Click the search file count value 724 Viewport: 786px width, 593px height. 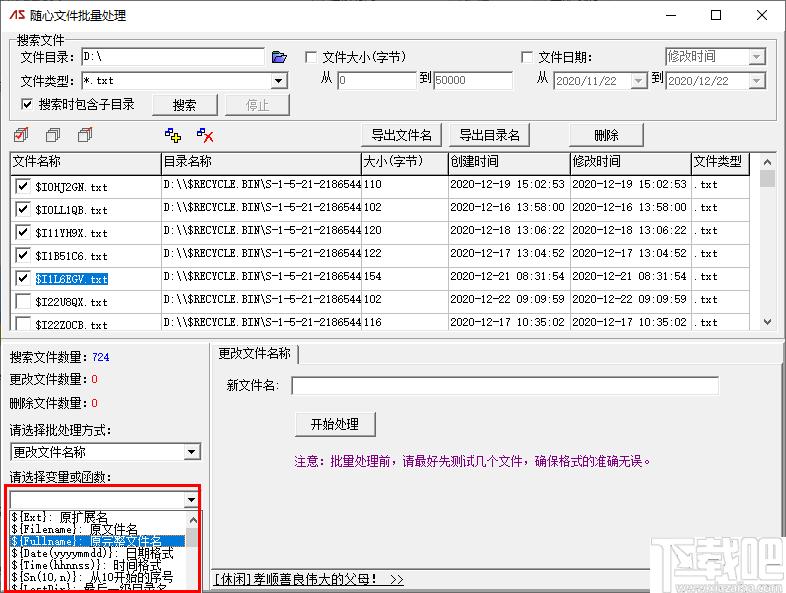101,357
